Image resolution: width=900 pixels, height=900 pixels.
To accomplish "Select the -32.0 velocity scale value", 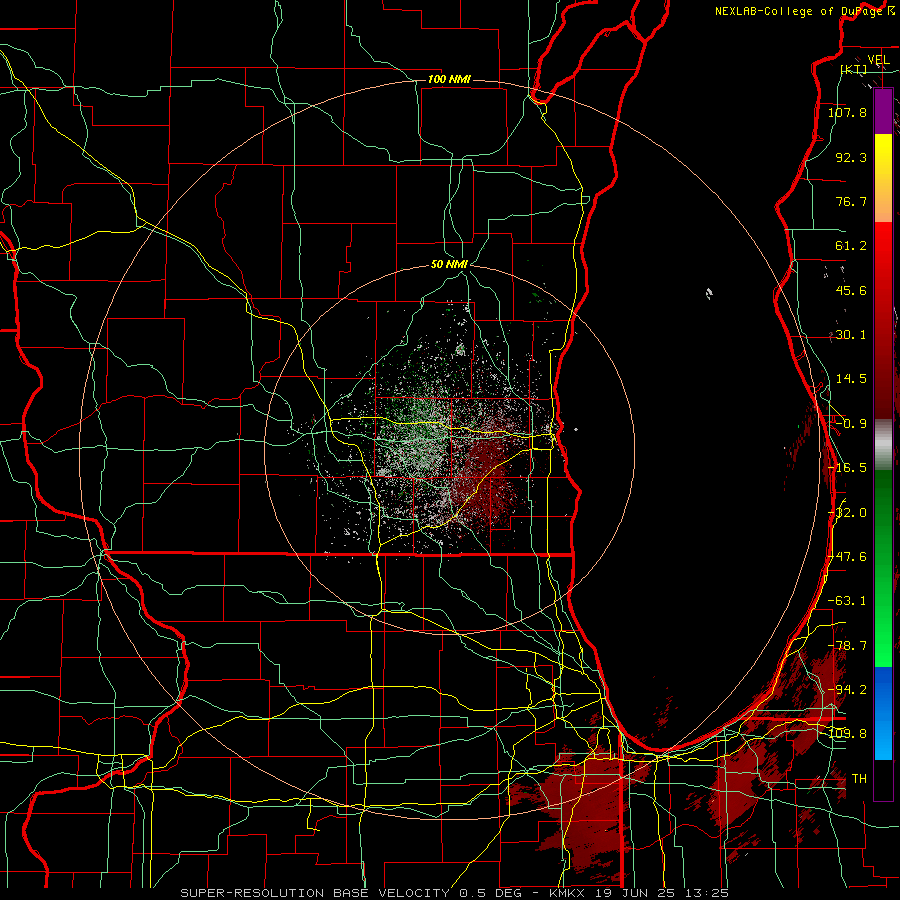I will pos(847,513).
